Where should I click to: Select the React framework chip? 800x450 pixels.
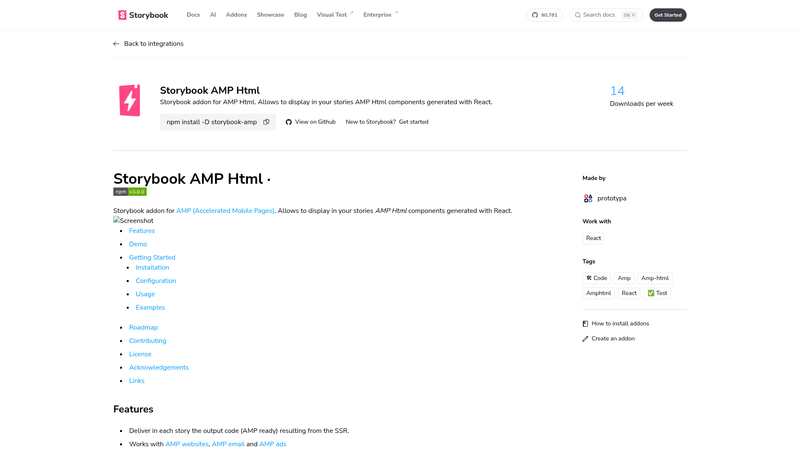[x=593, y=238]
